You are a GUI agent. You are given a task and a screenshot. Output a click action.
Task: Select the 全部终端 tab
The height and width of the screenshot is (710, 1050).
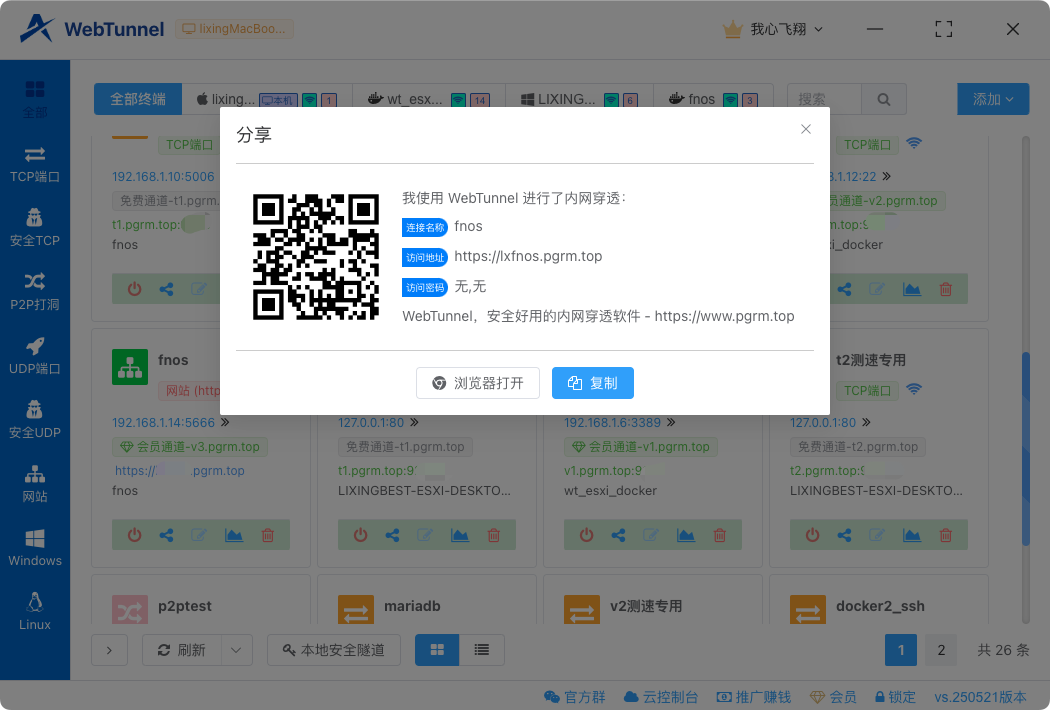(138, 99)
